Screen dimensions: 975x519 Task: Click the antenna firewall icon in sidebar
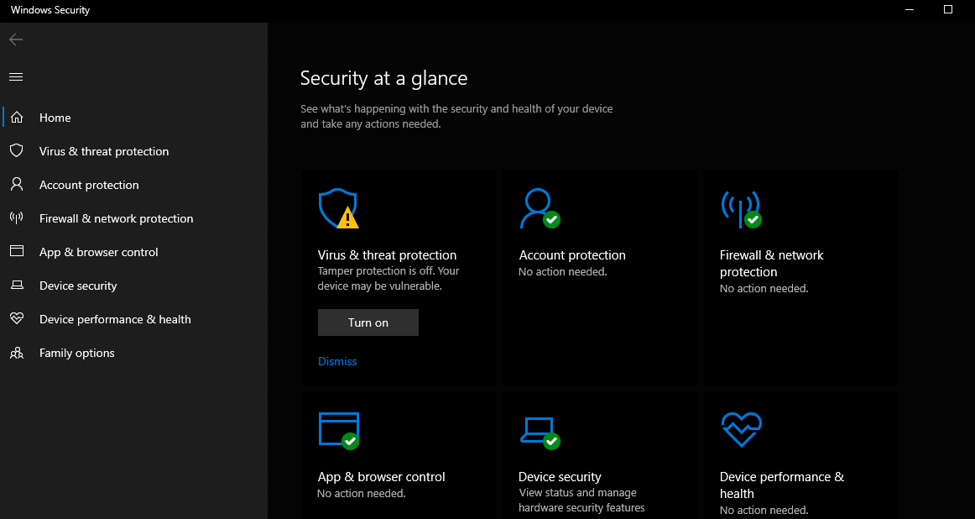click(x=17, y=218)
